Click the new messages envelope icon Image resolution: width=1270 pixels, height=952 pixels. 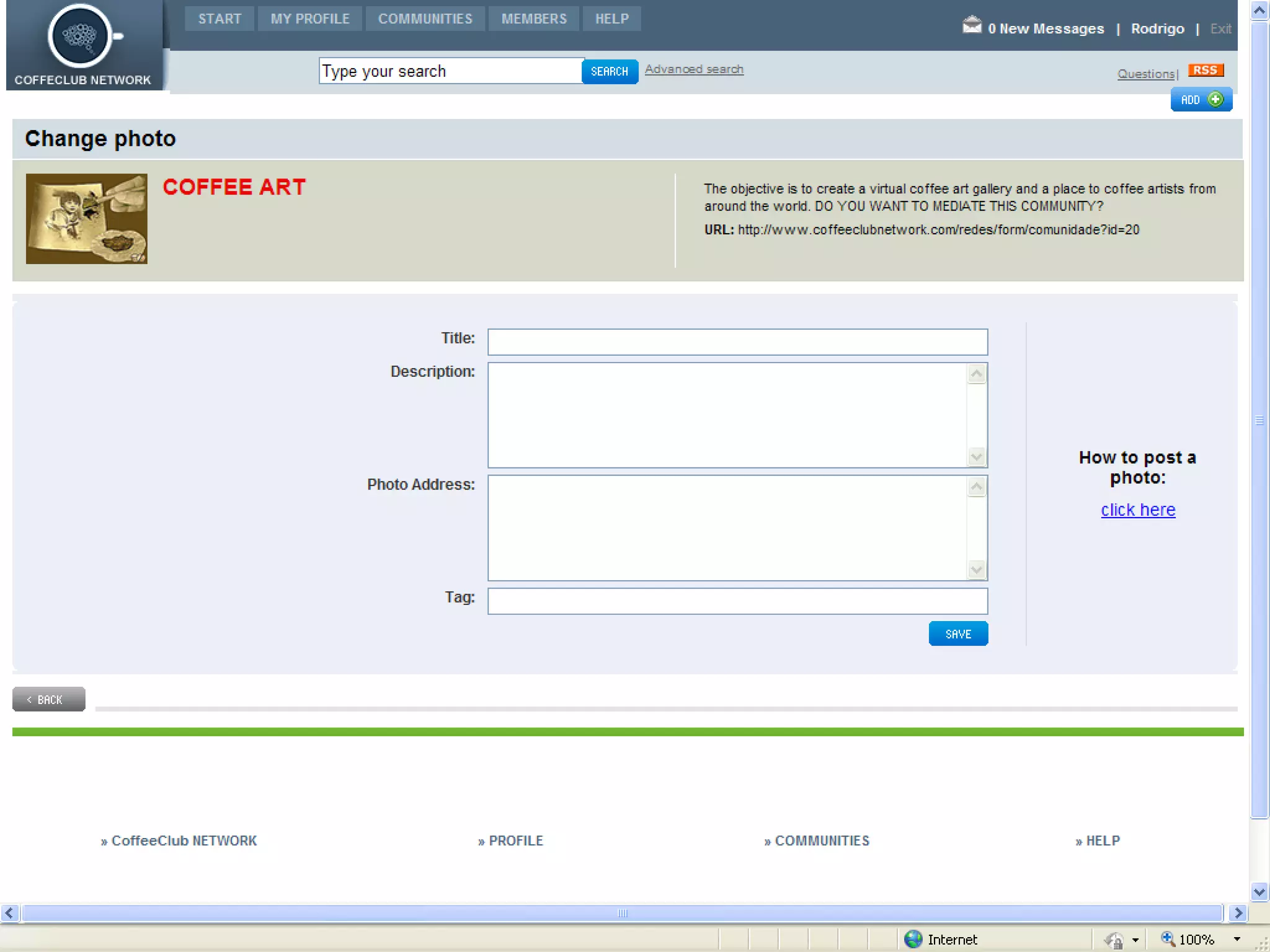click(972, 26)
